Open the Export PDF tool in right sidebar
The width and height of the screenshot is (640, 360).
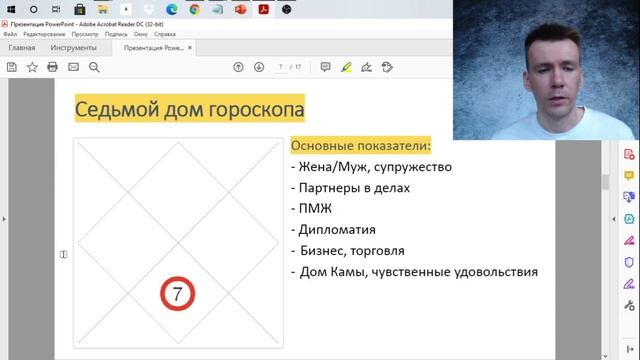pos(629,197)
